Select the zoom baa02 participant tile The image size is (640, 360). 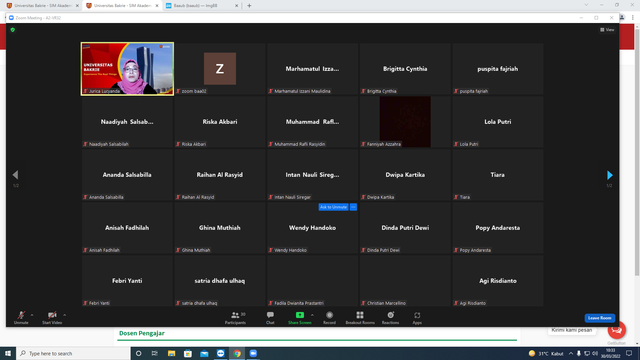tap(220, 69)
